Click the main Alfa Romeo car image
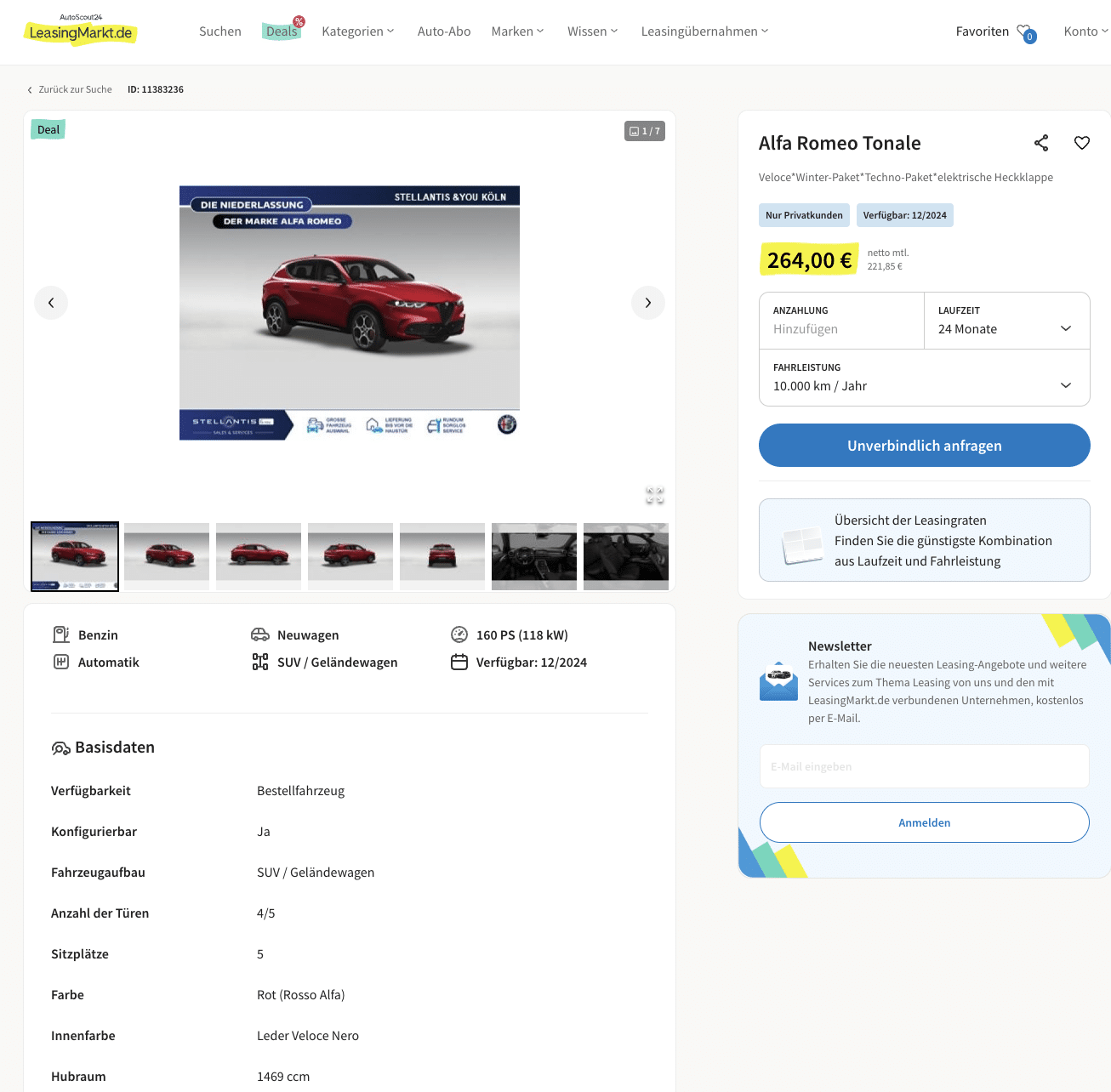Viewport: 1111px width, 1092px height. [x=350, y=313]
